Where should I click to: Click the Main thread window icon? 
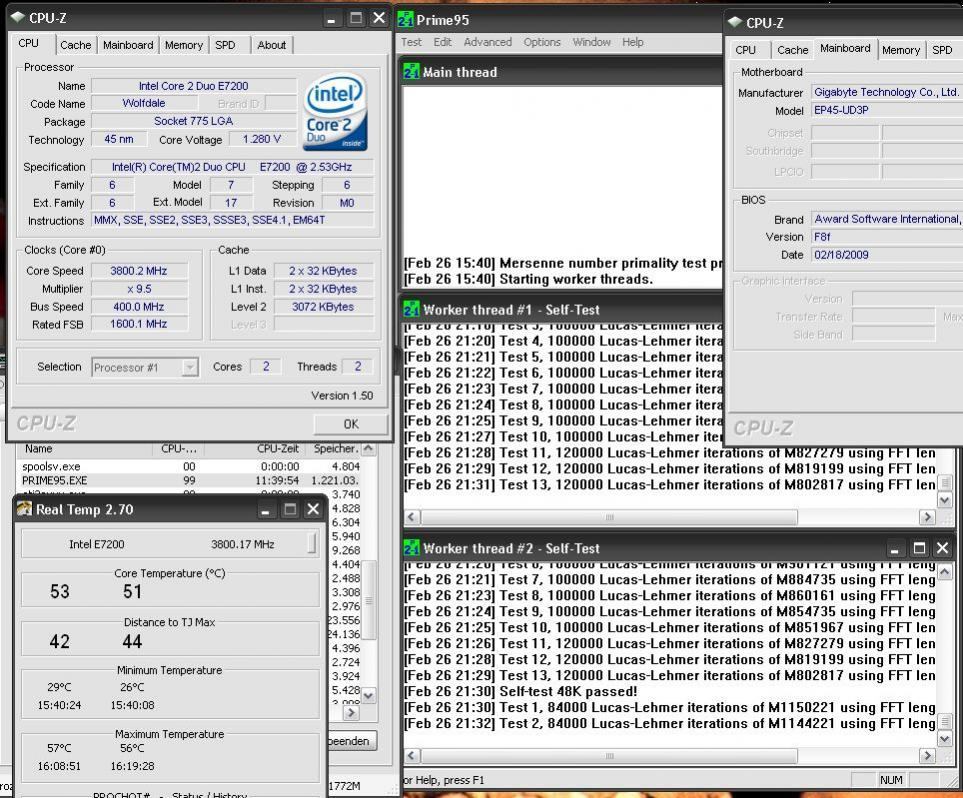tap(411, 72)
